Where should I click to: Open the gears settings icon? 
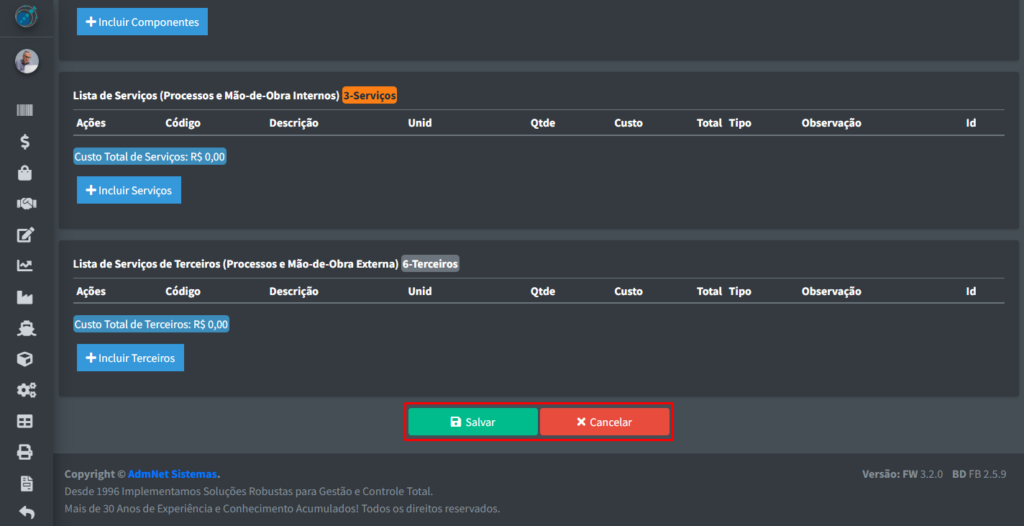coord(26,390)
